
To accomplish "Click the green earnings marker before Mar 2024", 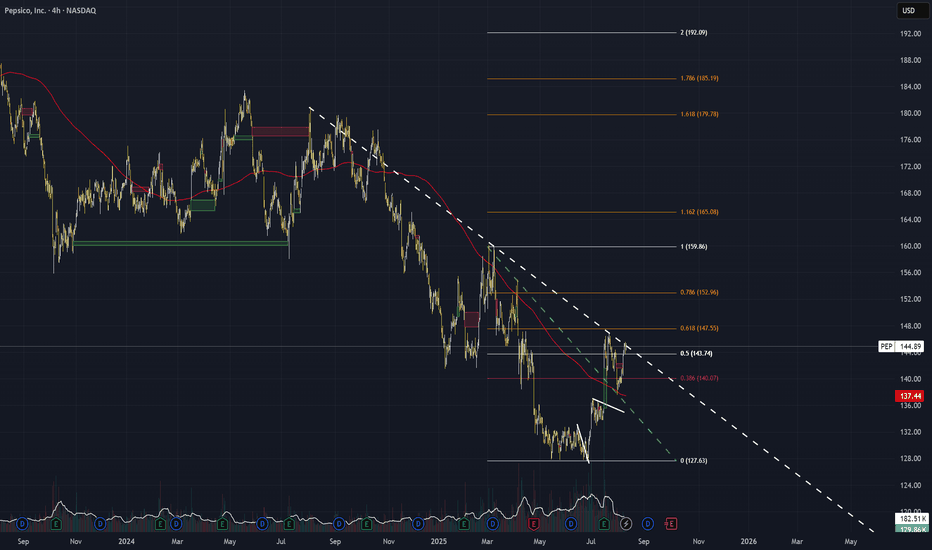I will click(x=160, y=524).
